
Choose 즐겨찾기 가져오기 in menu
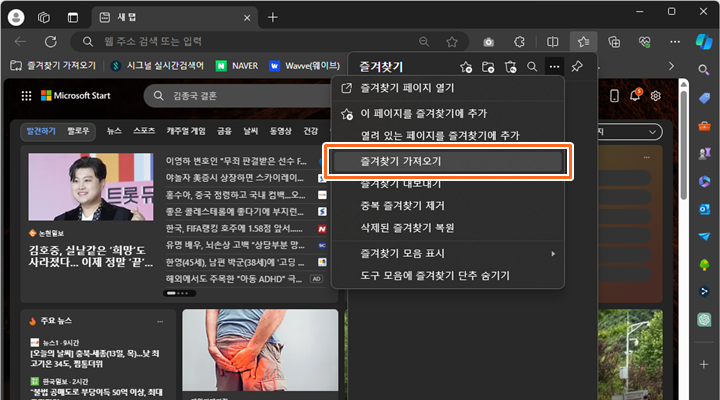[448, 161]
